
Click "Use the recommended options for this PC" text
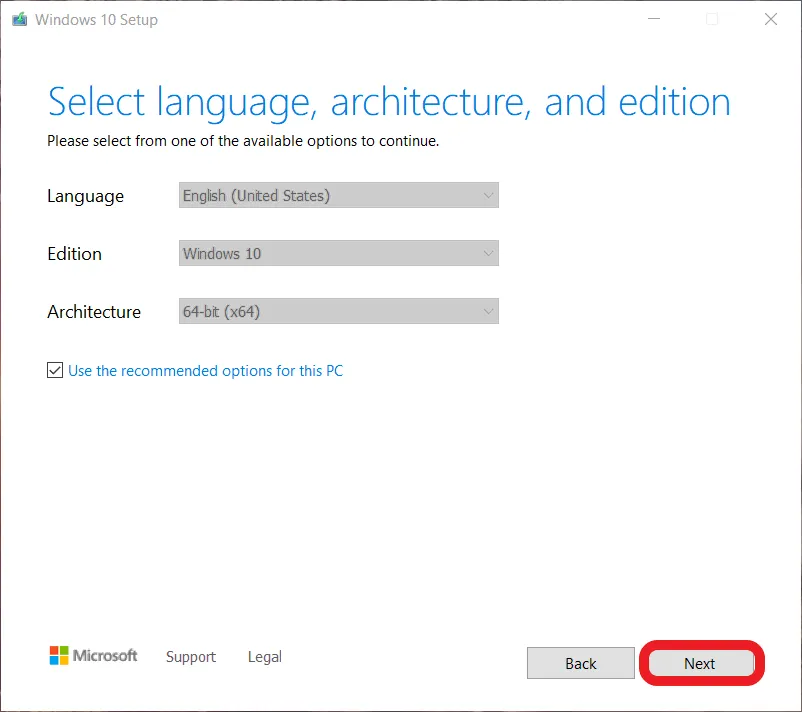pos(205,371)
